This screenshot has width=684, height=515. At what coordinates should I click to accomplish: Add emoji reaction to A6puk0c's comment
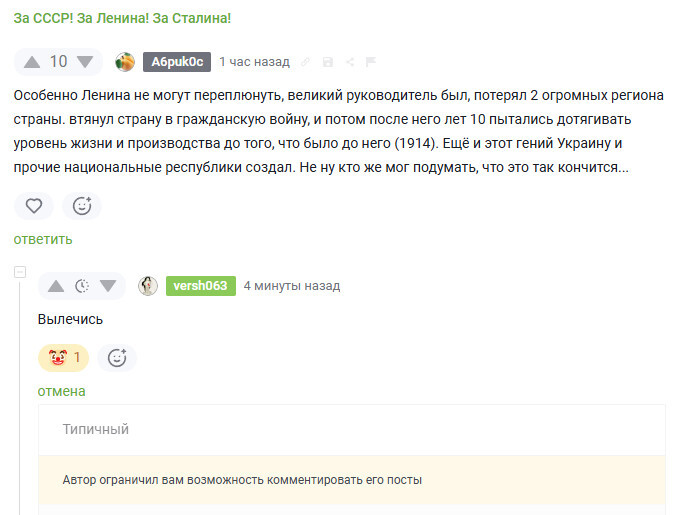82,206
